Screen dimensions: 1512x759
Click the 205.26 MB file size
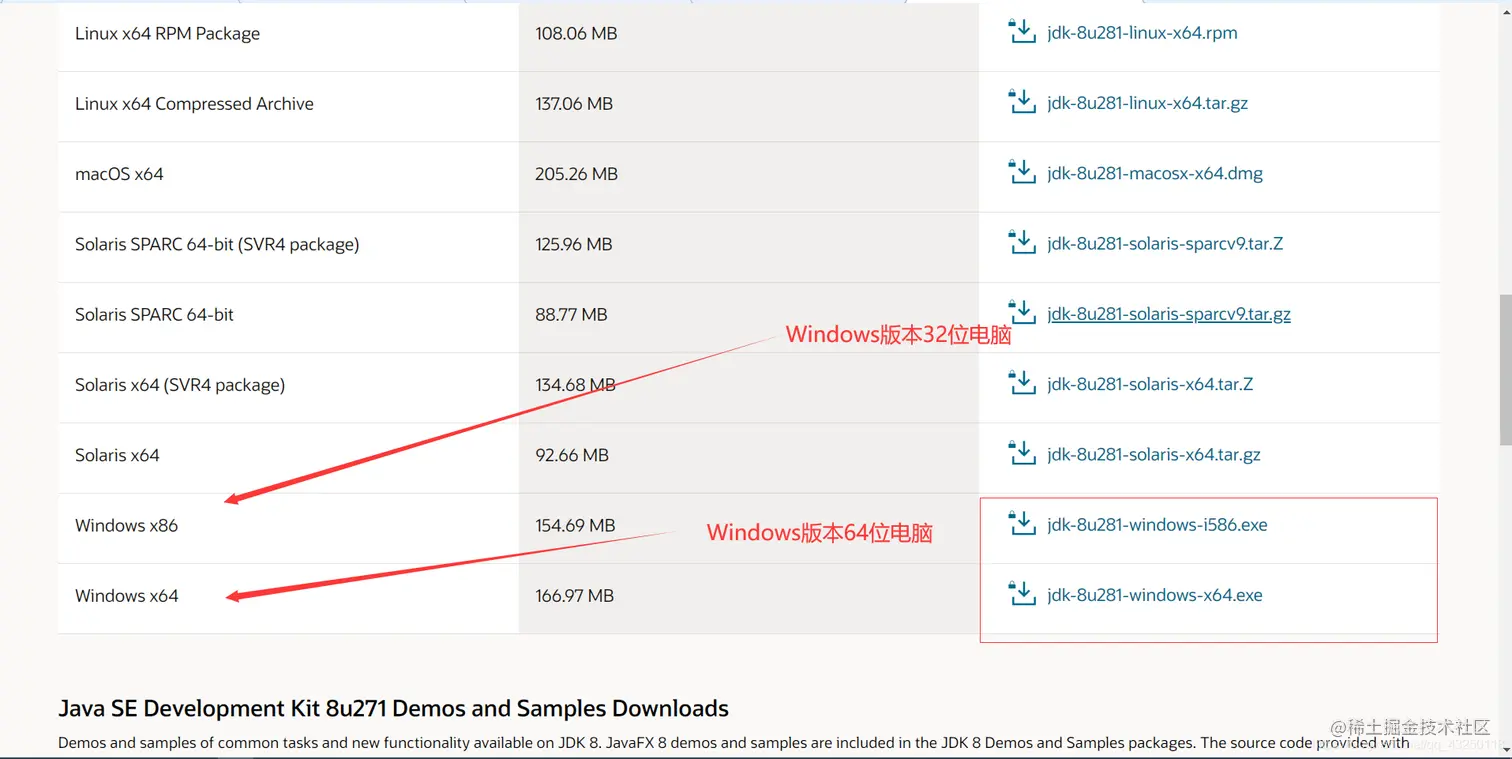point(576,174)
